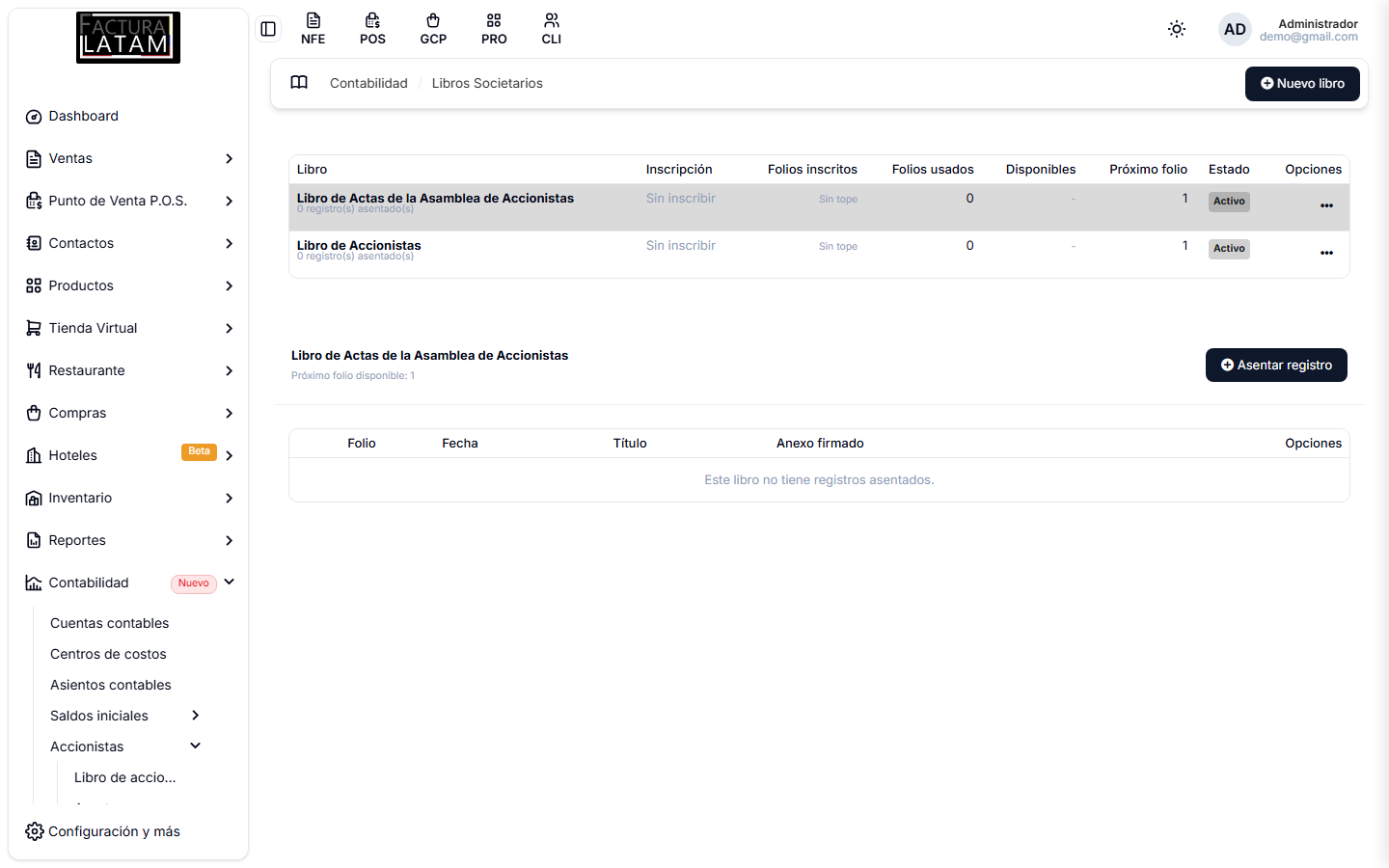Open the CLI shortcut icon
Image resolution: width=1389 pixels, height=868 pixels.
552,29
